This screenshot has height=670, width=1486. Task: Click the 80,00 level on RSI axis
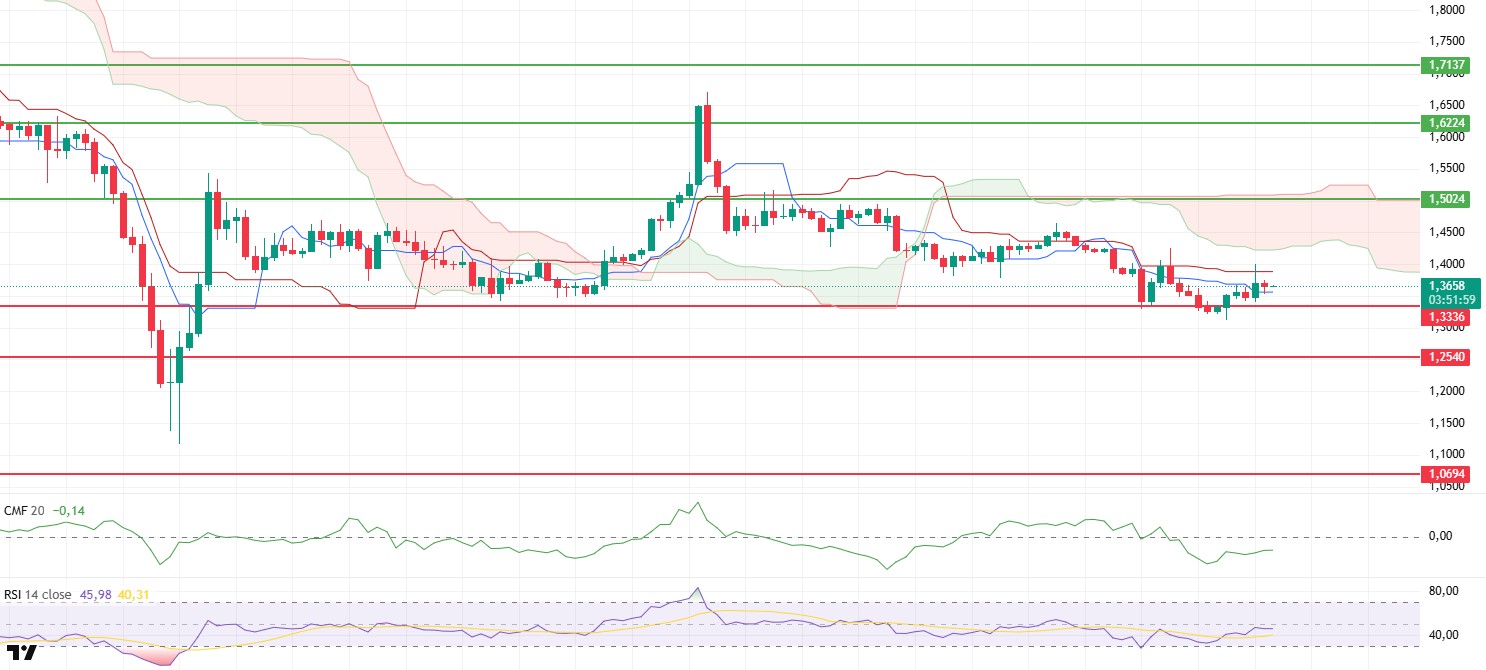click(x=1440, y=591)
